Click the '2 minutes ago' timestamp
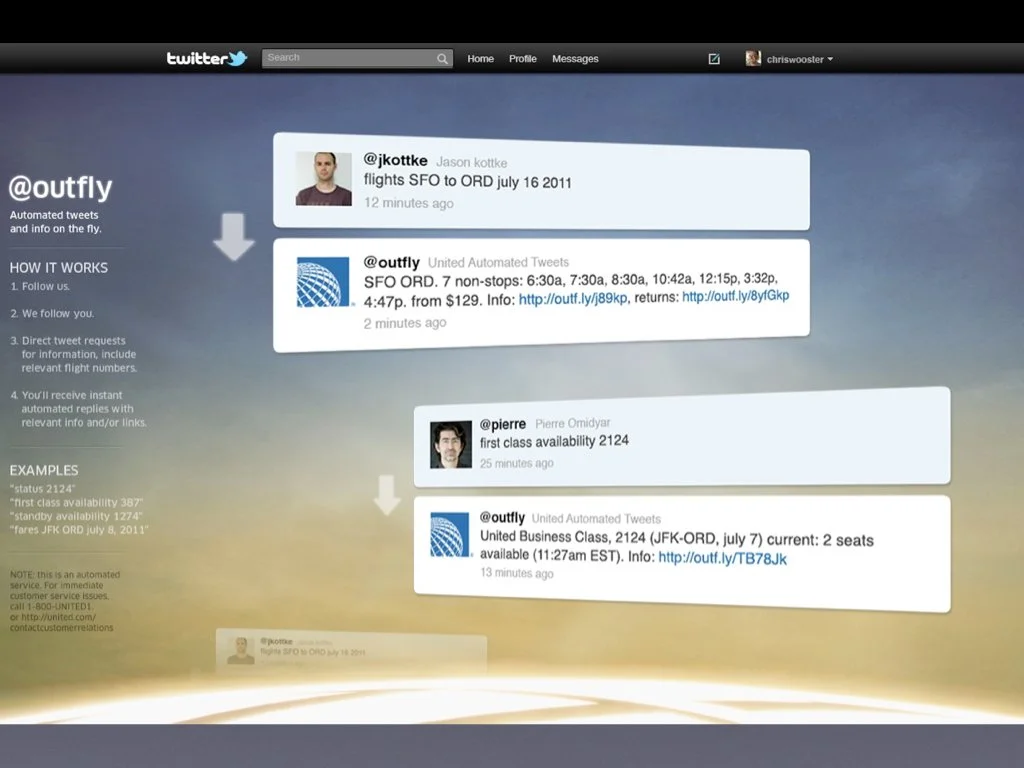Image resolution: width=1024 pixels, height=768 pixels. pos(405,323)
